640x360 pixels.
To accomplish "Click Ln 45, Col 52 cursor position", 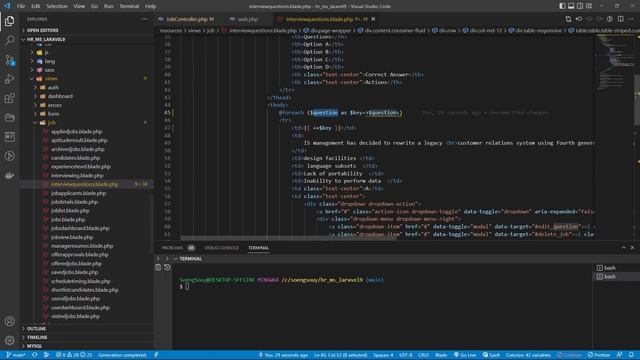I will (x=341, y=355).
